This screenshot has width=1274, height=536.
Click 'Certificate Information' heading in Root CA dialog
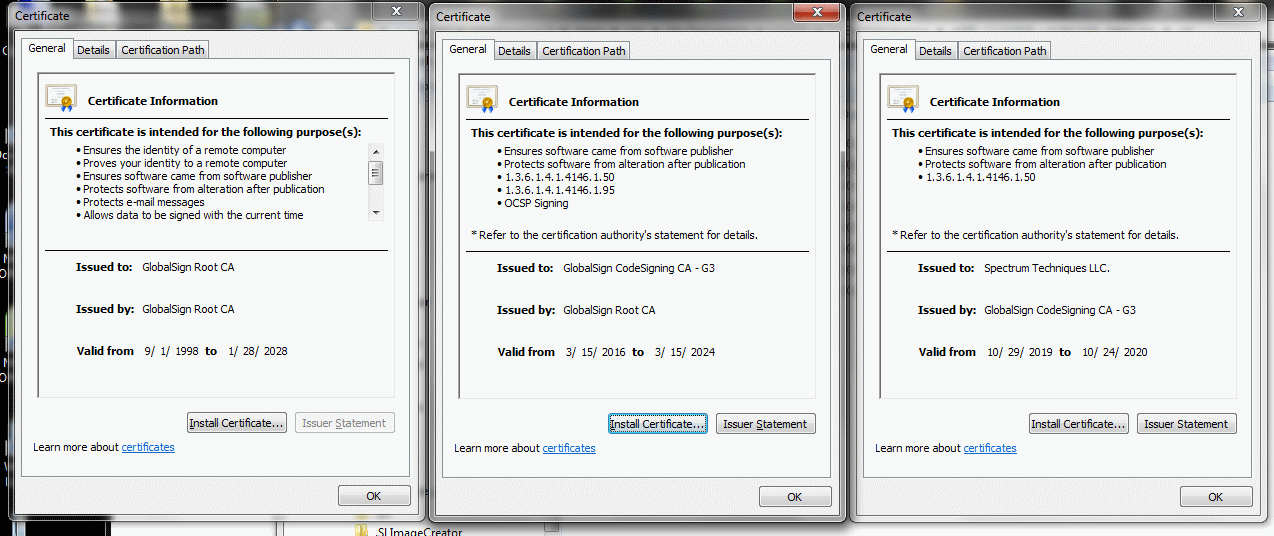pos(153,101)
